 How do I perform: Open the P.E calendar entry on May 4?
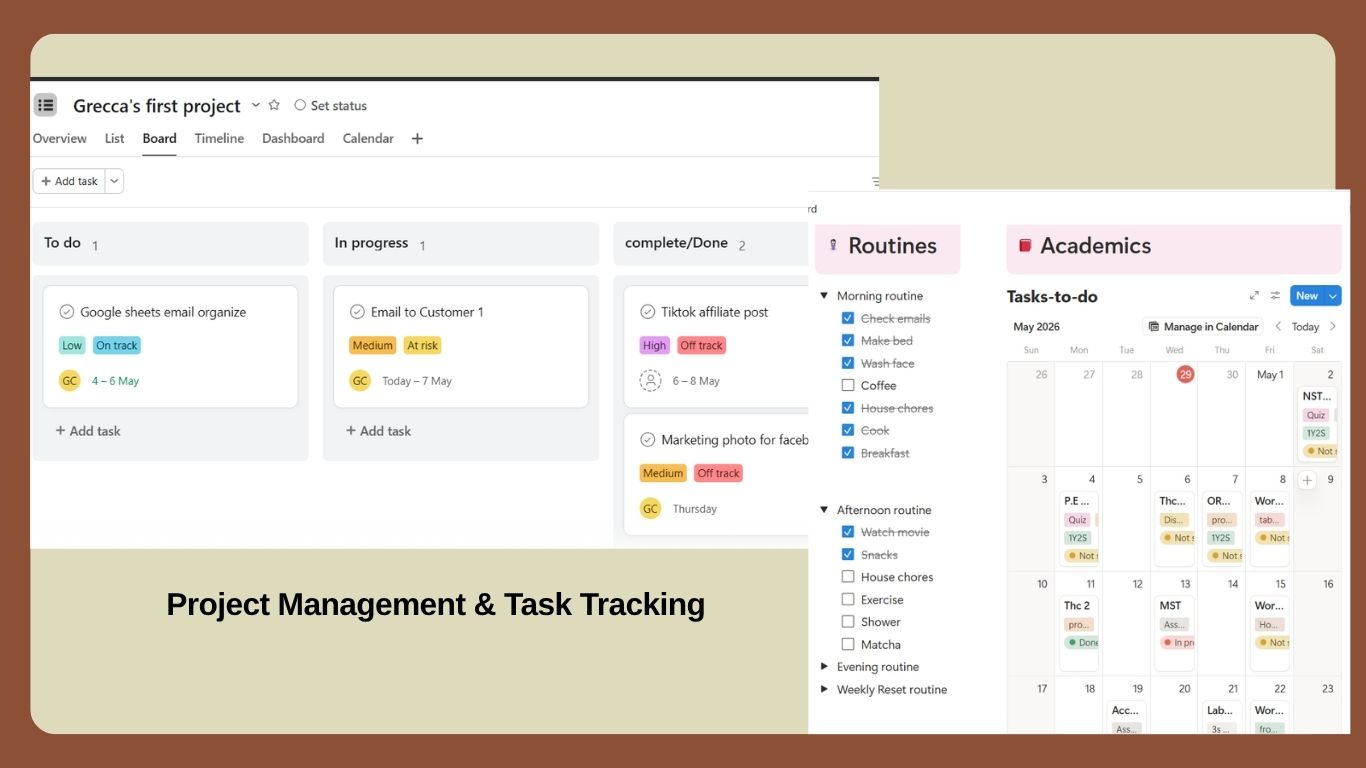1079,527
